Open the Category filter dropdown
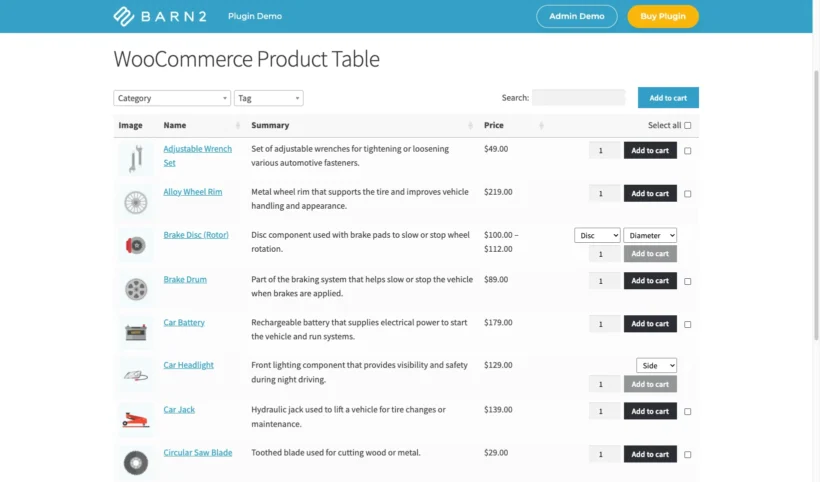The height and width of the screenshot is (482, 820). click(x=172, y=98)
